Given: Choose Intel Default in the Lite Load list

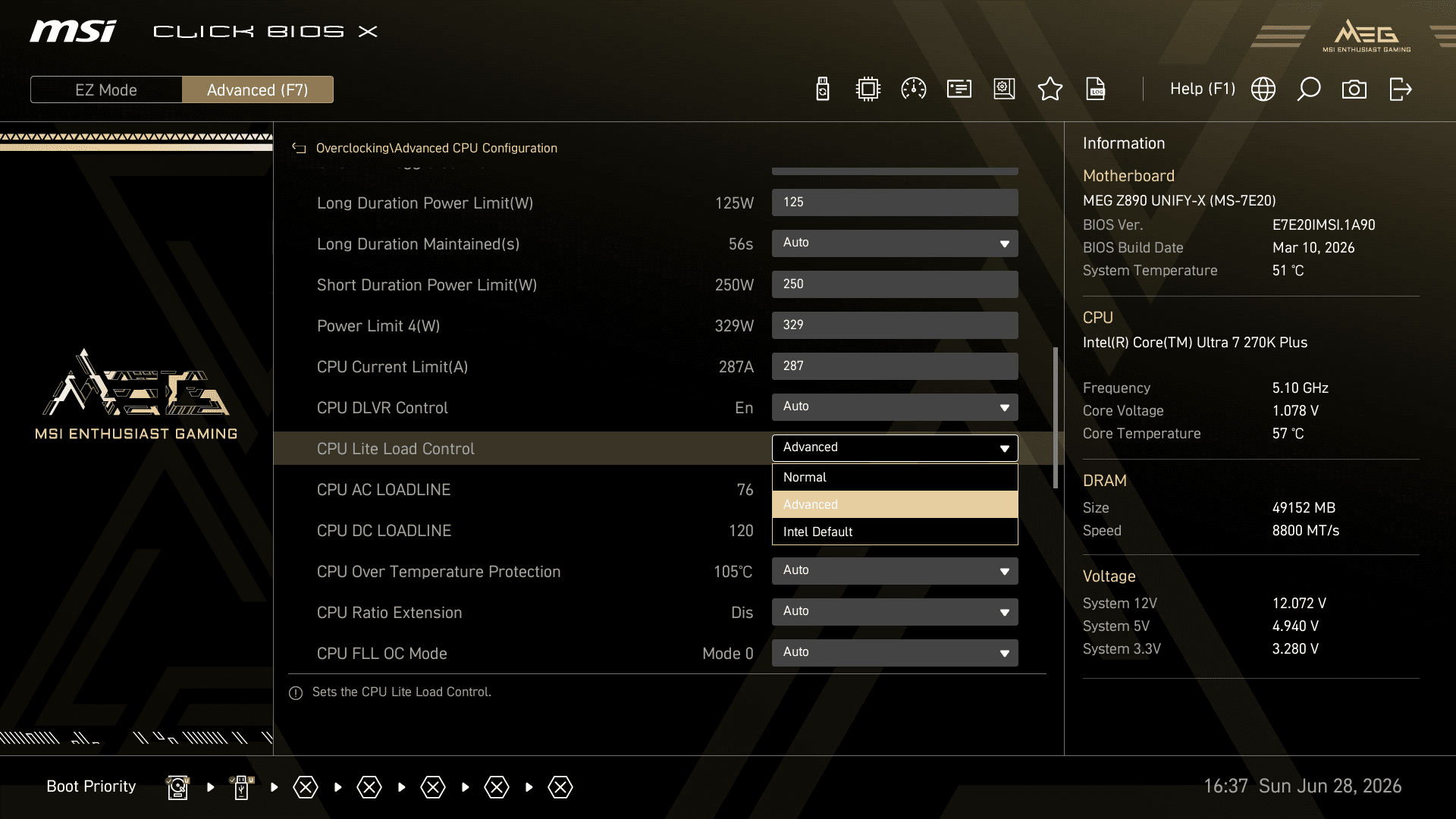Looking at the screenshot, I should [x=895, y=532].
